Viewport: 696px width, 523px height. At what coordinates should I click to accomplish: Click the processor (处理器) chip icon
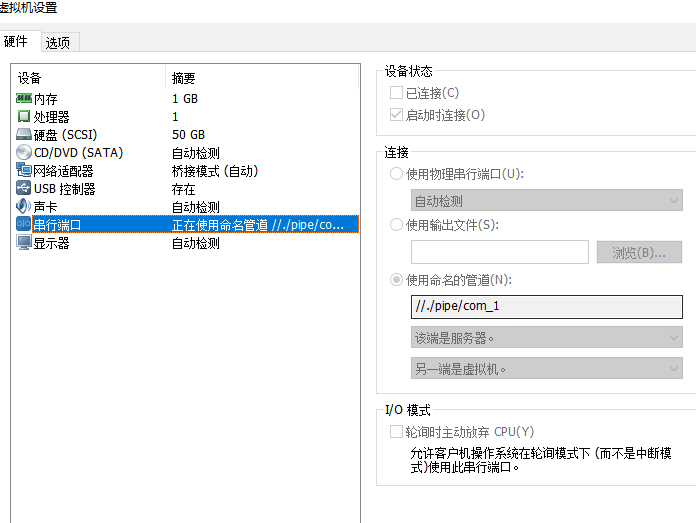click(x=24, y=116)
